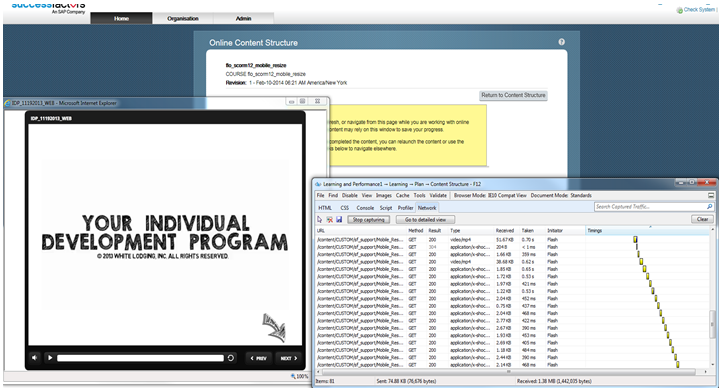Save captured traffic with disk icon
The image size is (719, 388).
click(x=339, y=220)
